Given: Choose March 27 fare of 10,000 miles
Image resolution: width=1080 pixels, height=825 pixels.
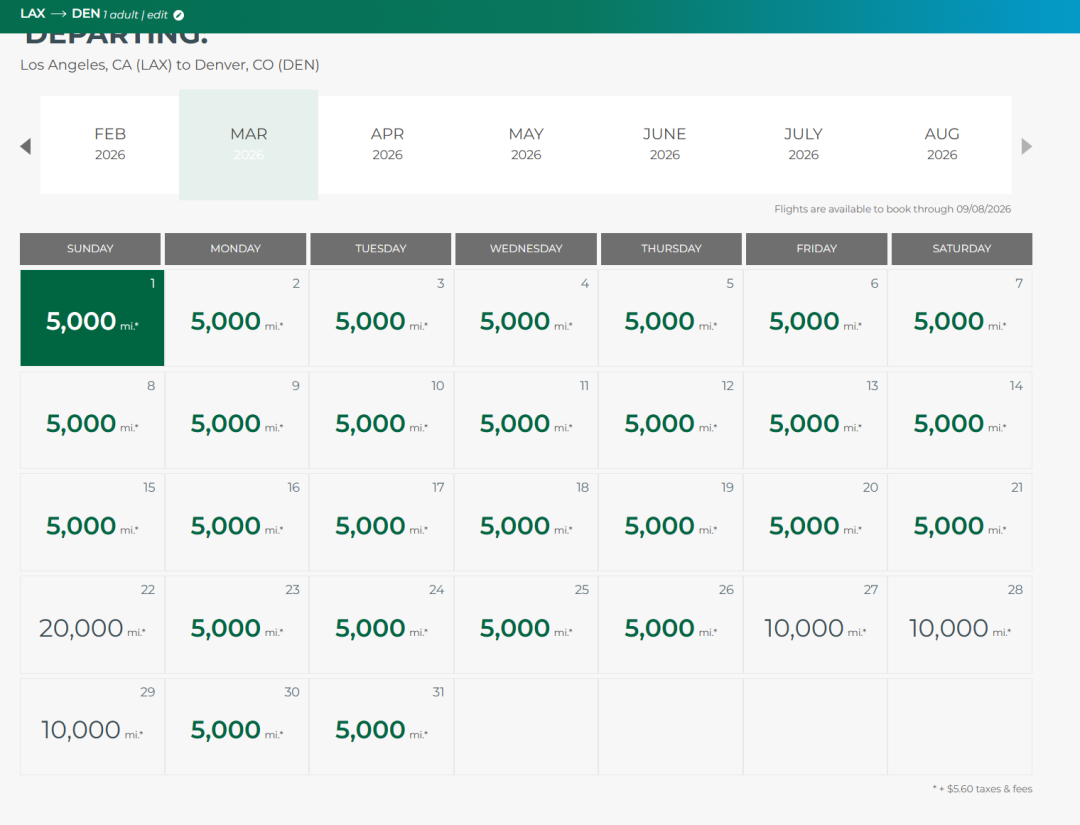Looking at the screenshot, I should pos(816,626).
